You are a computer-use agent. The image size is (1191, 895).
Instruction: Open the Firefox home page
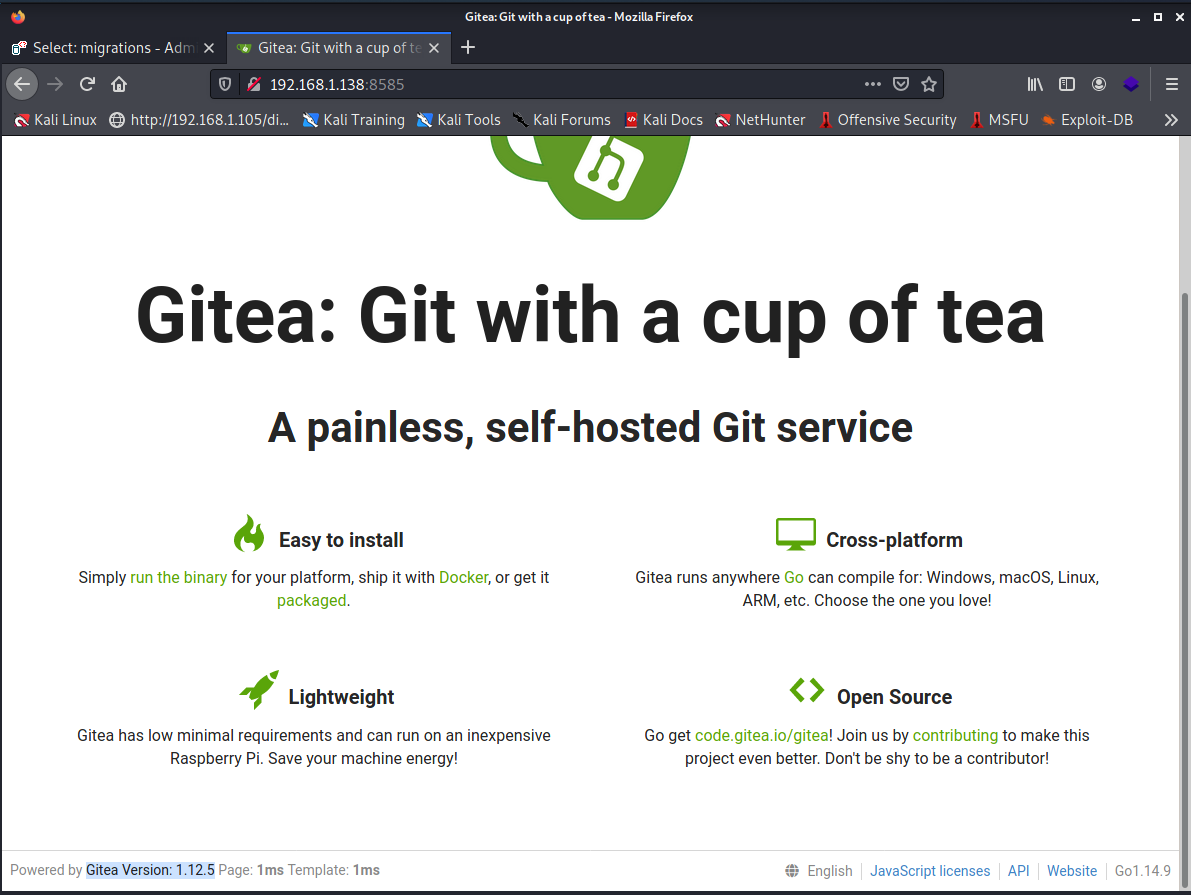(119, 84)
